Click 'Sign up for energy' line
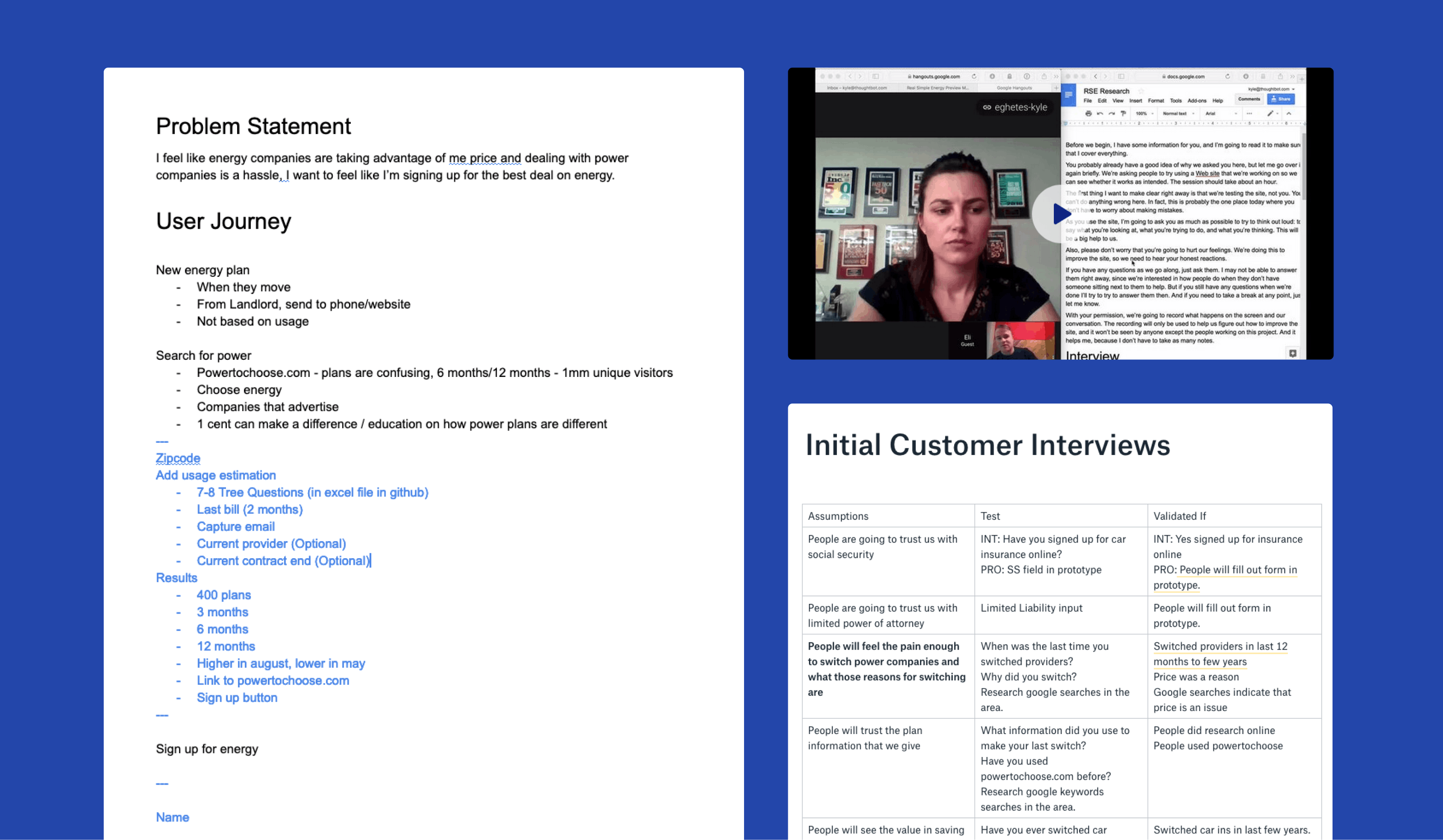Image resolution: width=1443 pixels, height=840 pixels. pyautogui.click(x=207, y=749)
